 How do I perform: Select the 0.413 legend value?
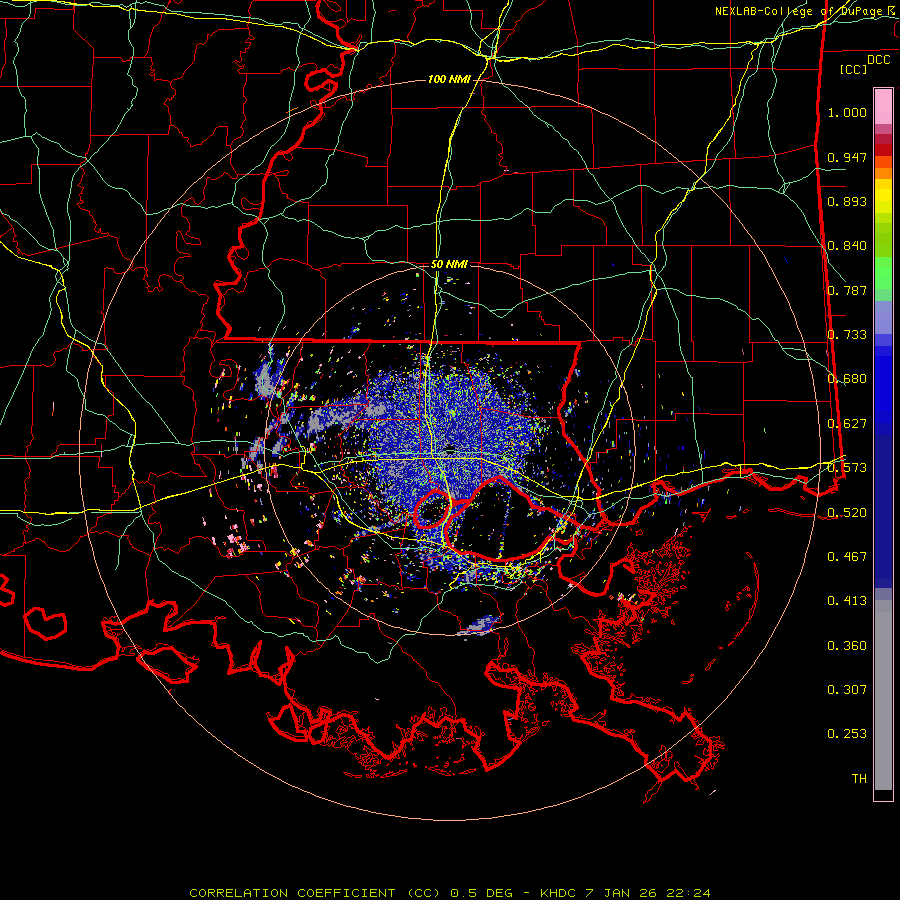coord(847,601)
